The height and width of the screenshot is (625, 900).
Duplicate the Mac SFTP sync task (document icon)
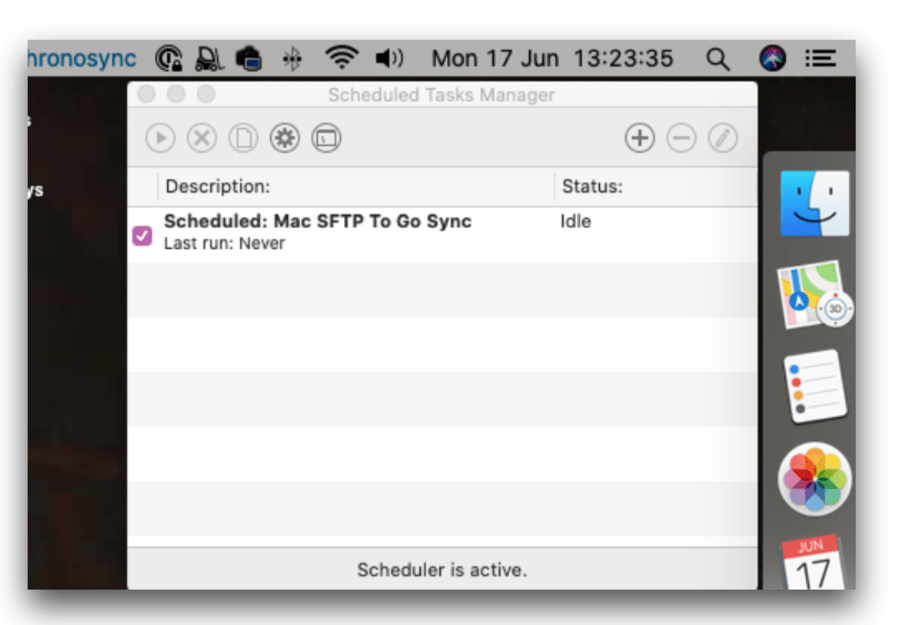click(x=243, y=137)
